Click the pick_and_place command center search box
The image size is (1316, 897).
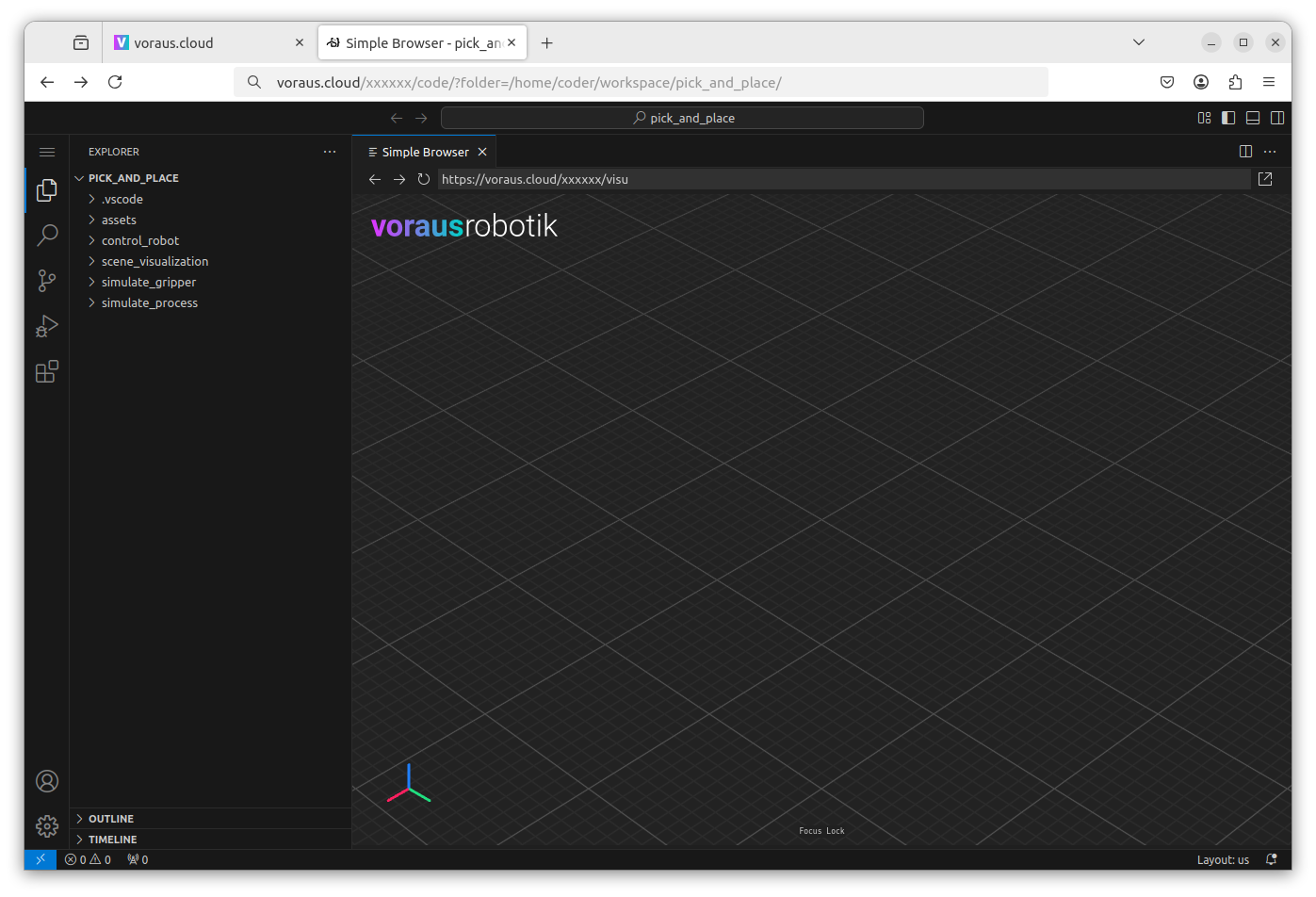(x=682, y=118)
